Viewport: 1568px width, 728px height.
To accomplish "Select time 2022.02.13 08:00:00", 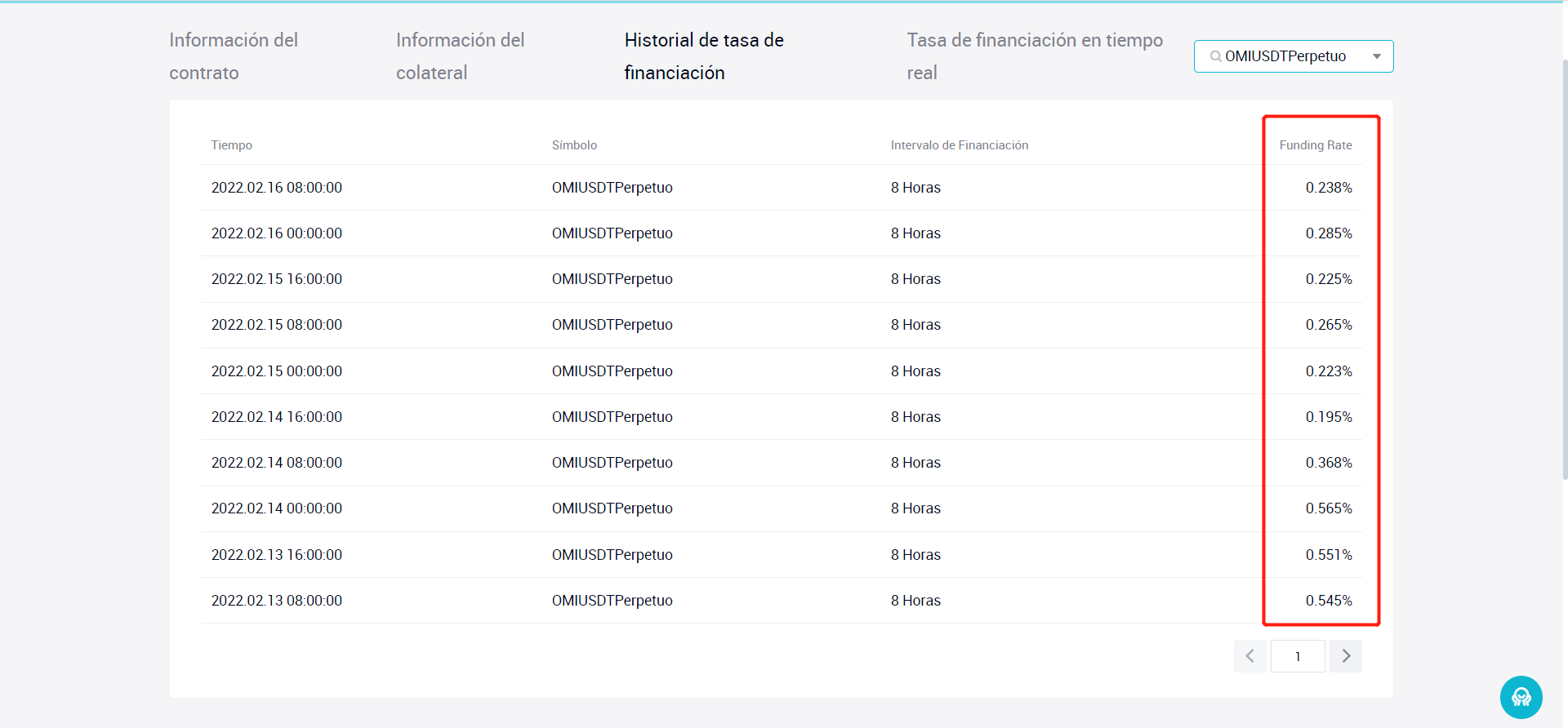I will click(277, 601).
